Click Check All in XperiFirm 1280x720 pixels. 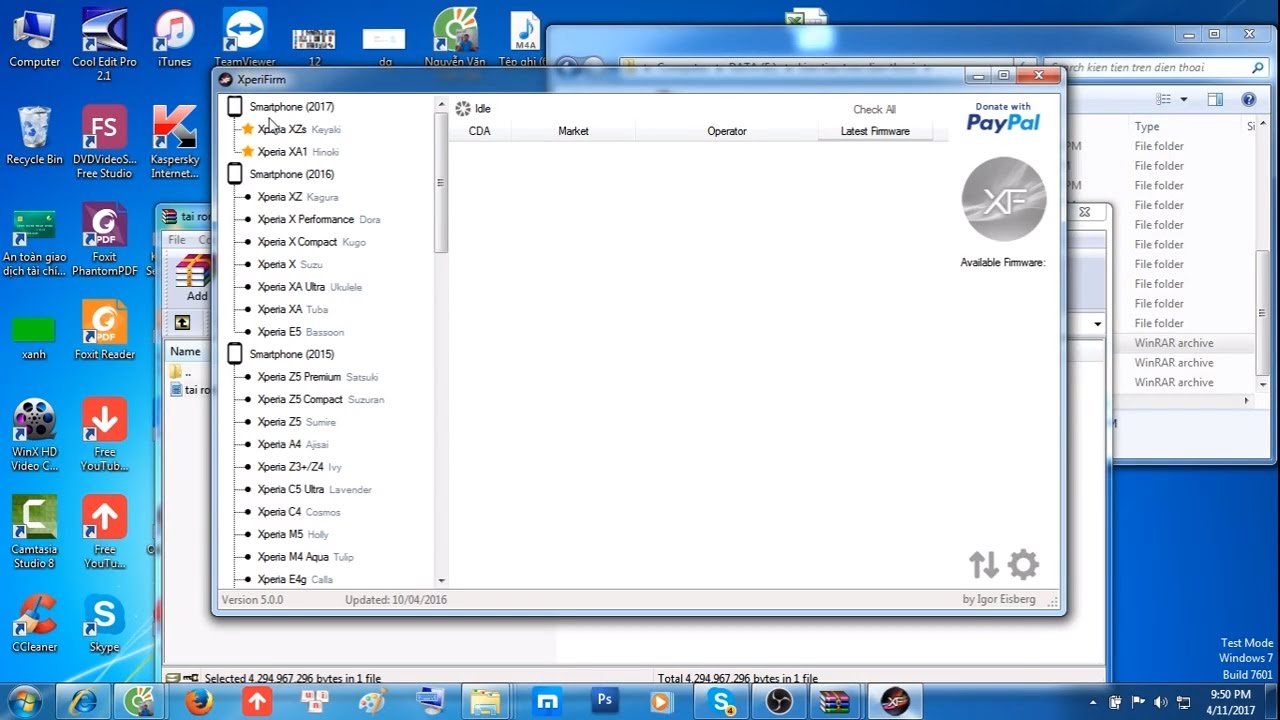[874, 109]
